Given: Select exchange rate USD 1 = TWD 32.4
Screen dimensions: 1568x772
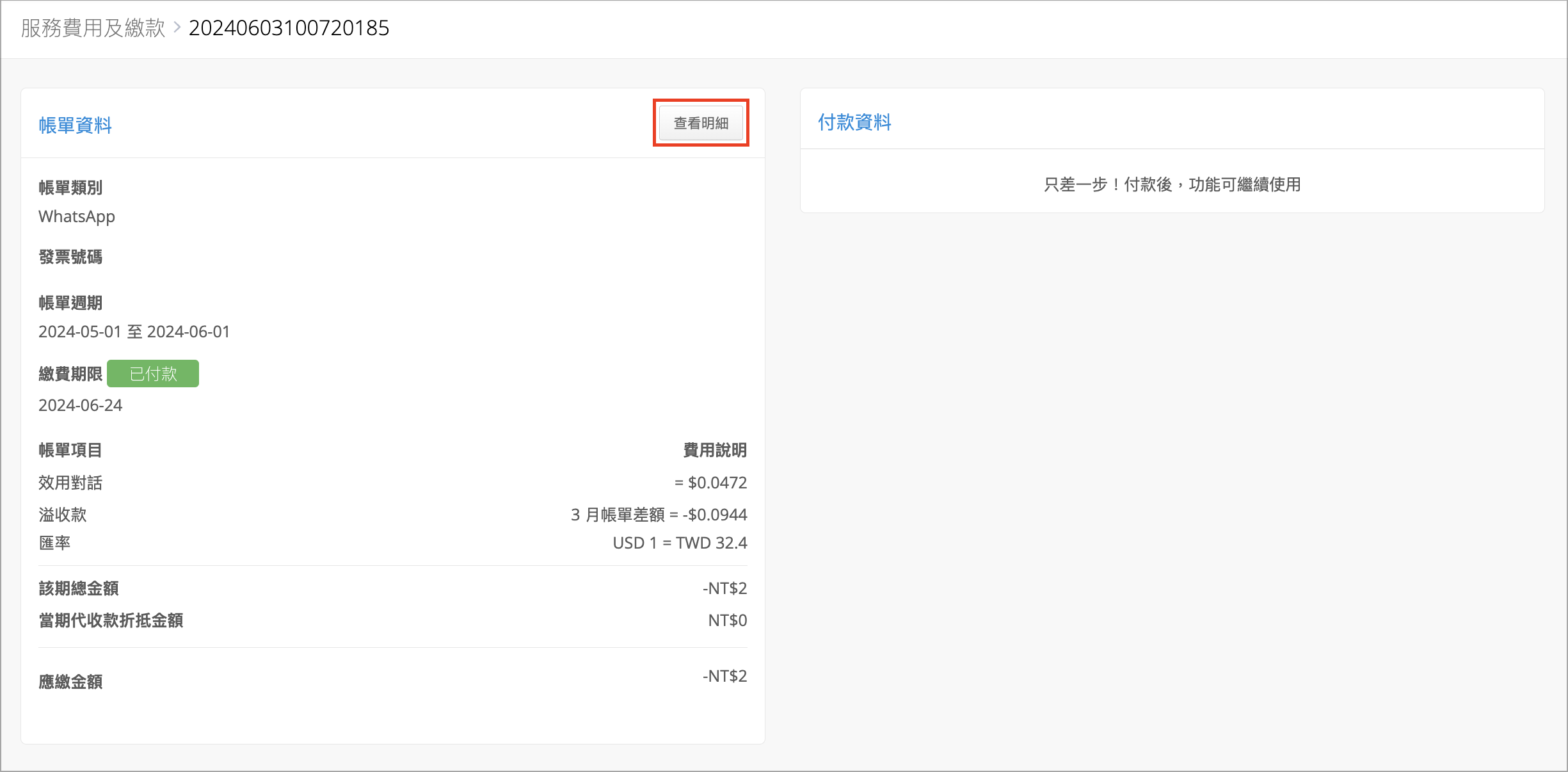Looking at the screenshot, I should pyautogui.click(x=680, y=543).
